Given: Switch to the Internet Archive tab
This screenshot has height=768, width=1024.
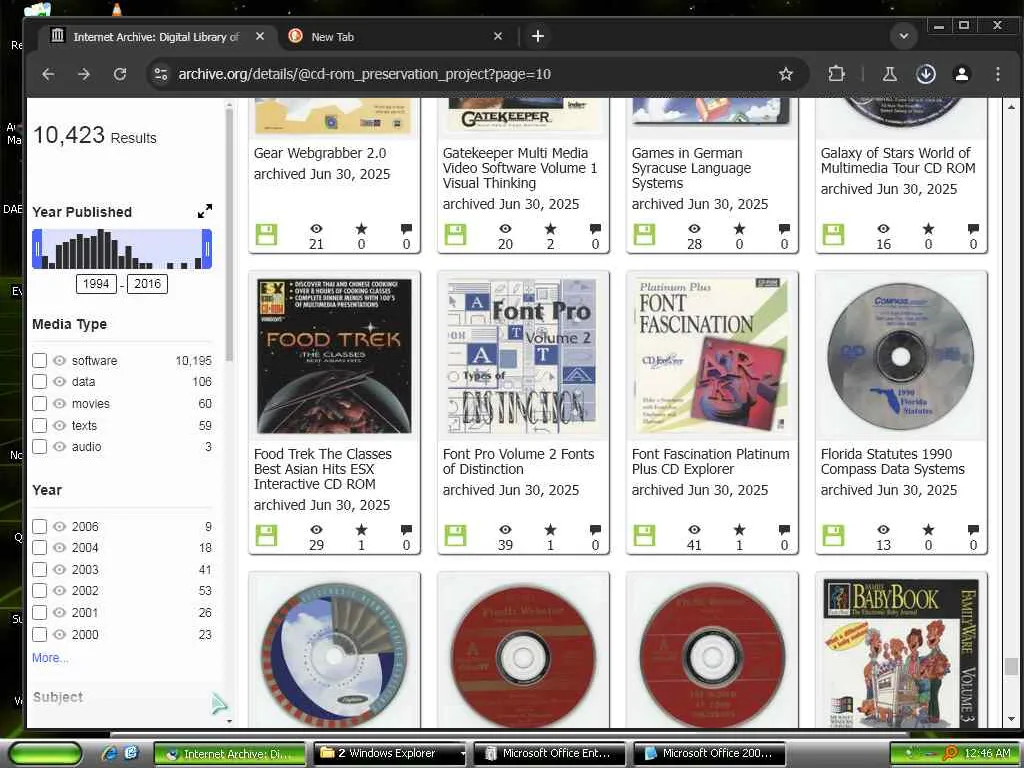Looking at the screenshot, I should 157,37.
